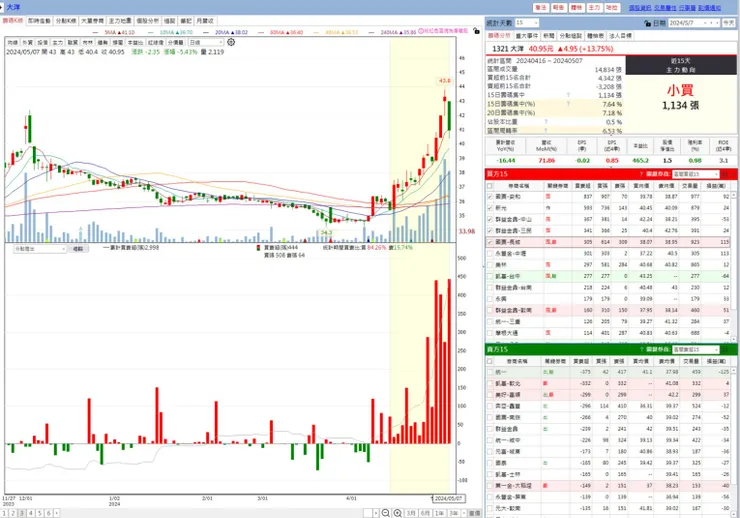740x518 pixels.
Task: Switch to the 個股分析 tab
Action: [x=148, y=21]
